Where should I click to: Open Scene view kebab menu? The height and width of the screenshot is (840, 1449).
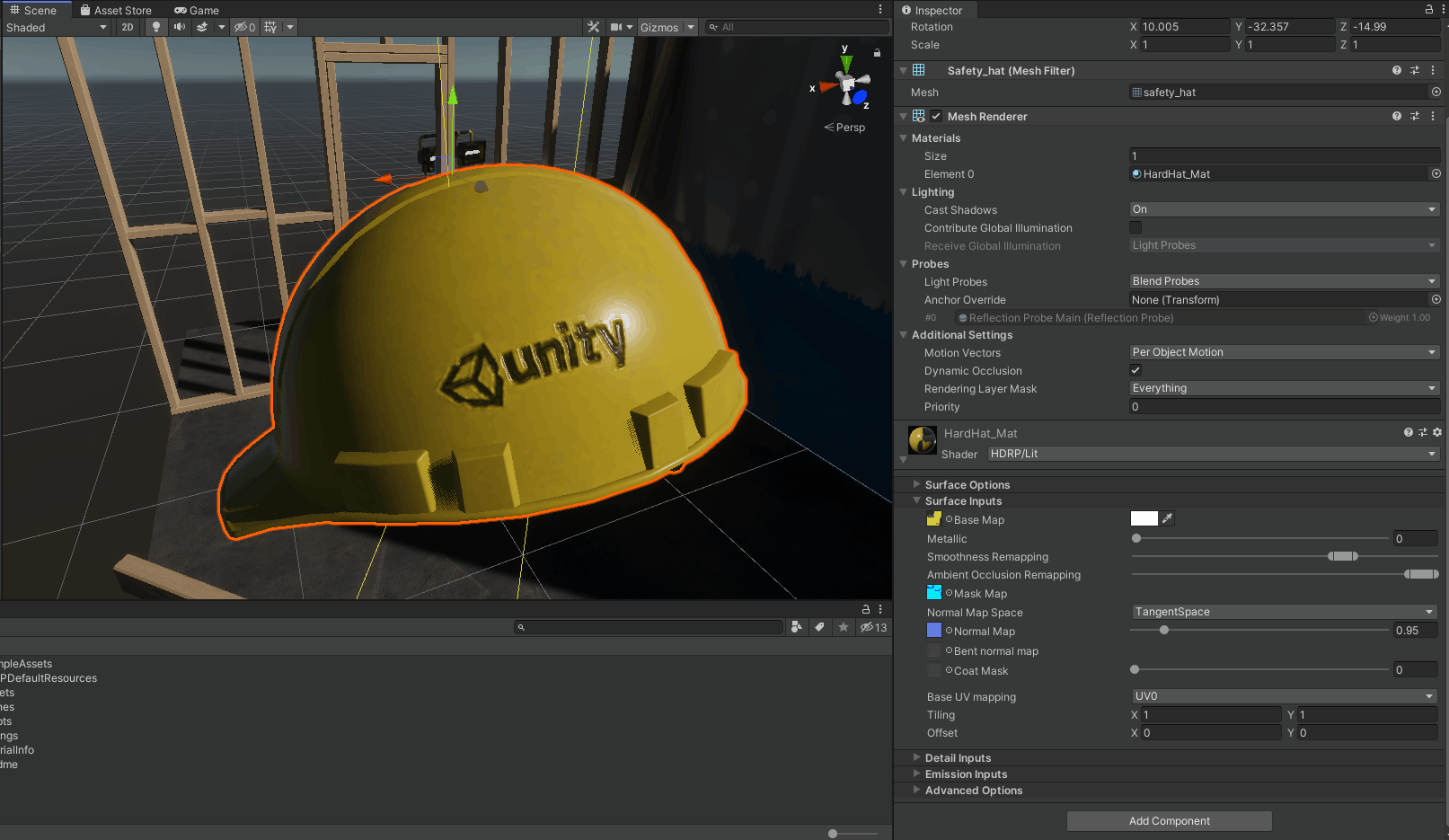[880, 9]
